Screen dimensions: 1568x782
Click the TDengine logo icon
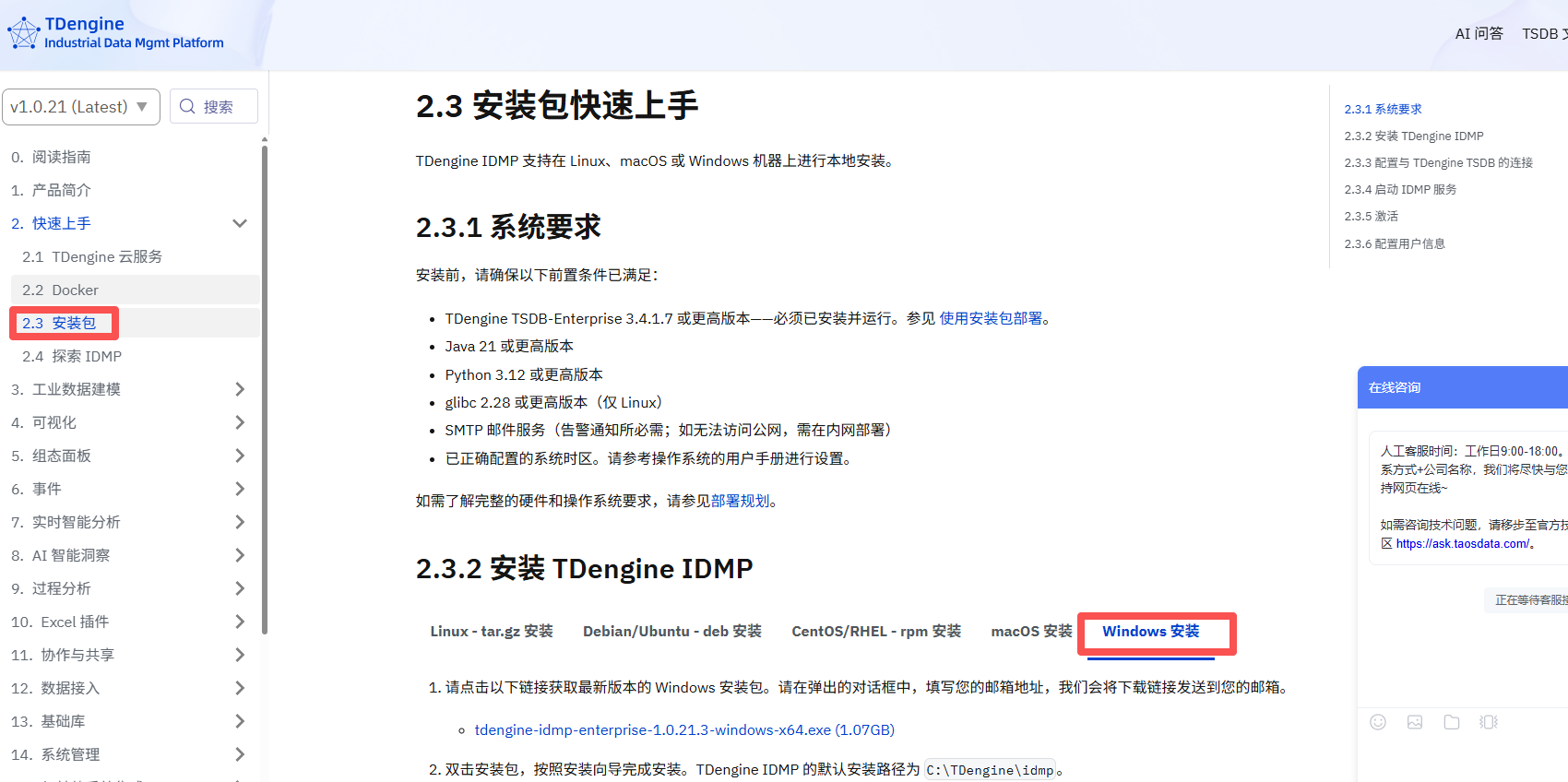(23, 33)
